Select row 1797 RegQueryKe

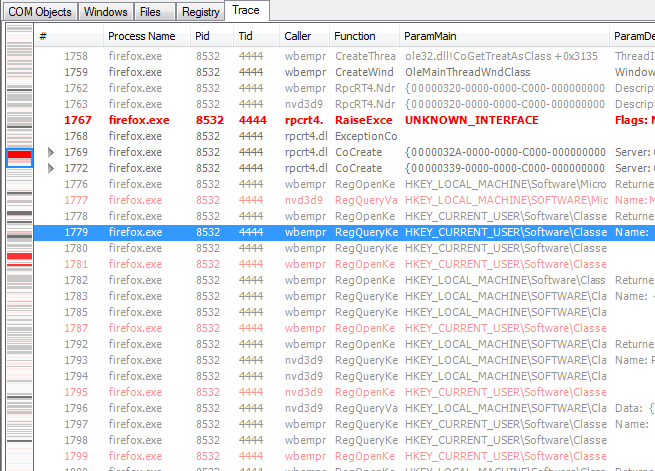344,424
